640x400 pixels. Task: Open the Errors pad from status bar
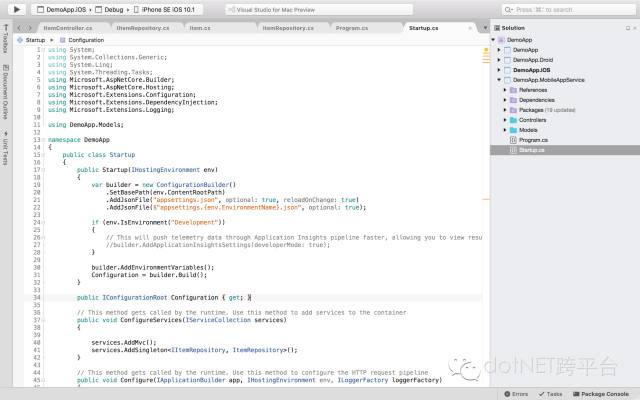click(x=516, y=394)
